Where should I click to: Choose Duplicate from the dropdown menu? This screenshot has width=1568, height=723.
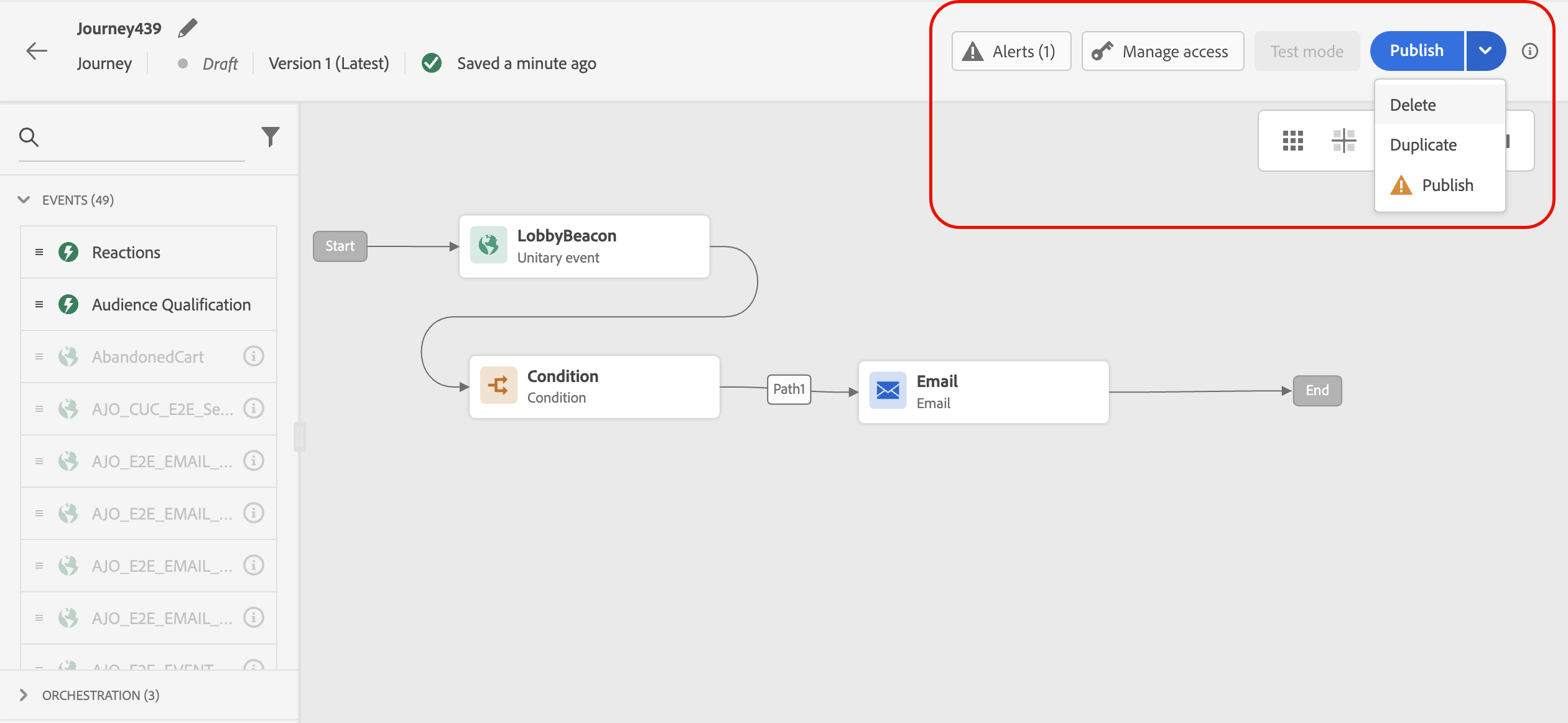[x=1422, y=145]
